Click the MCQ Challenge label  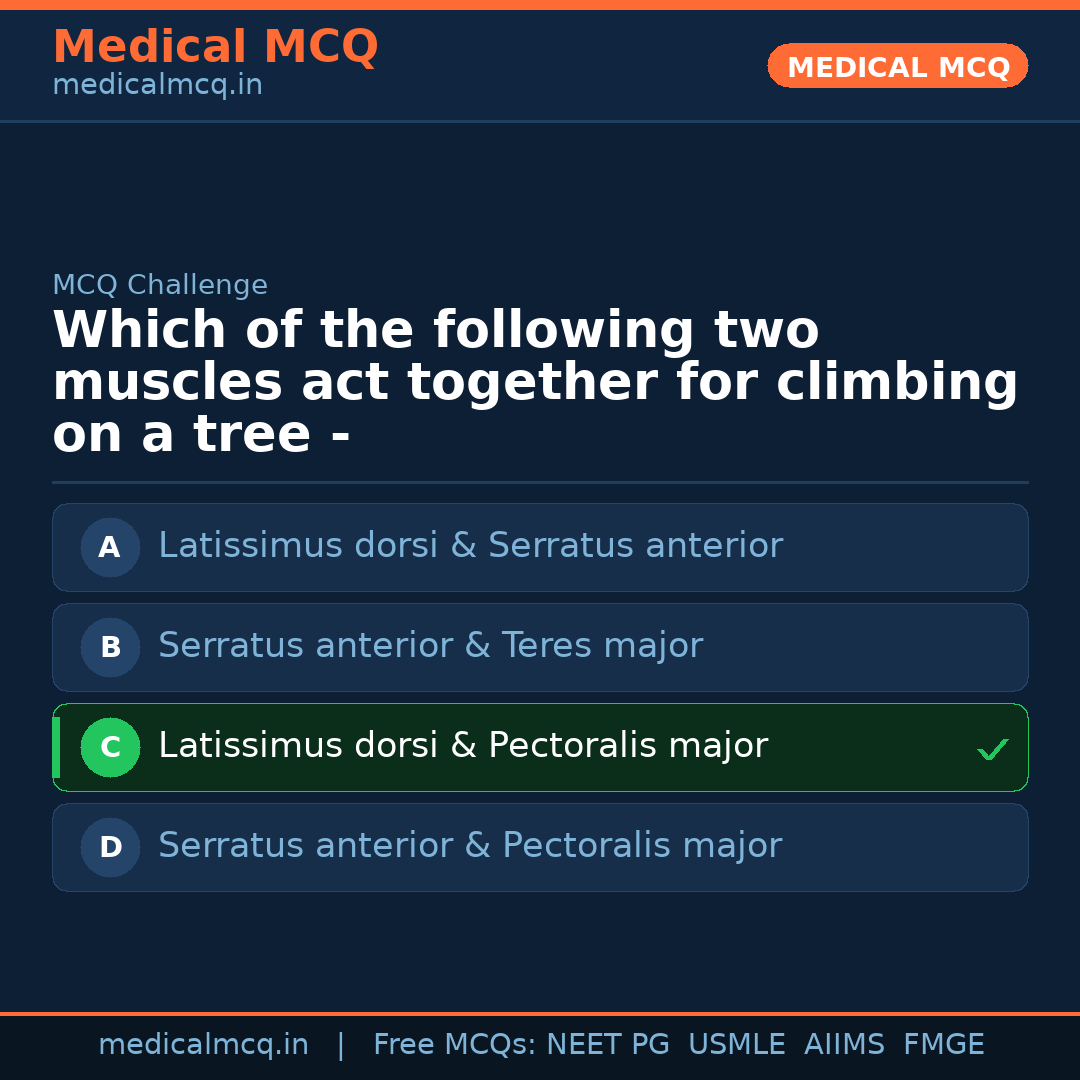[x=160, y=285]
